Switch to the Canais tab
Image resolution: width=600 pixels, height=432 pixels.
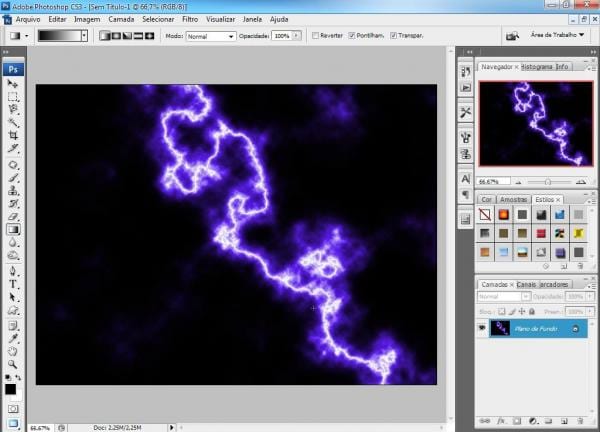click(x=526, y=285)
